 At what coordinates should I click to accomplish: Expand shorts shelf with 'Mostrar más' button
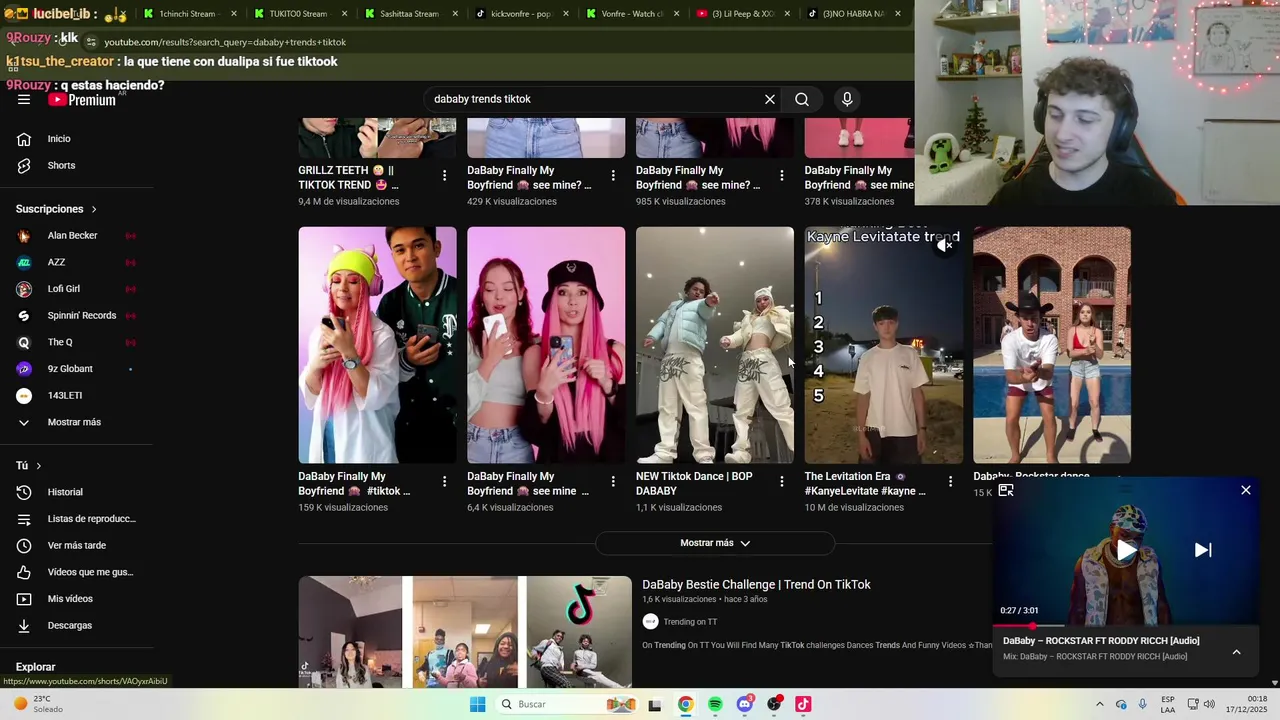(x=715, y=543)
